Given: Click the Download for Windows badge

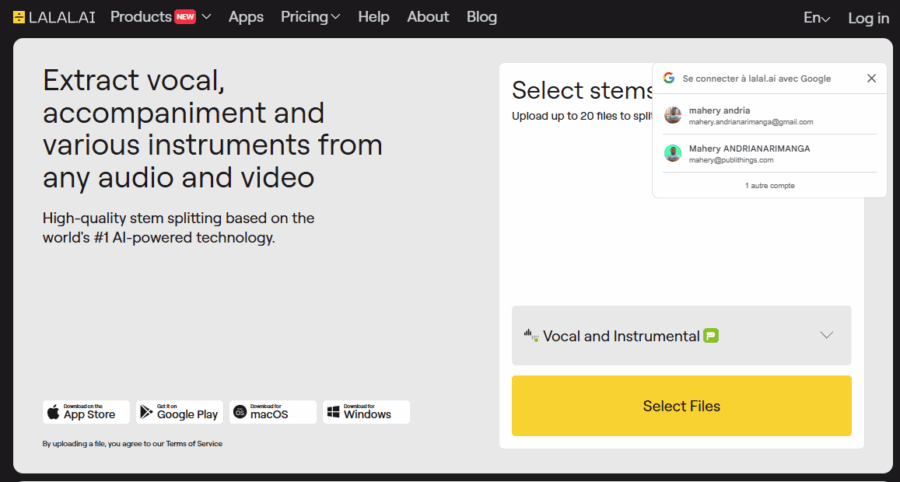Looking at the screenshot, I should click(365, 412).
